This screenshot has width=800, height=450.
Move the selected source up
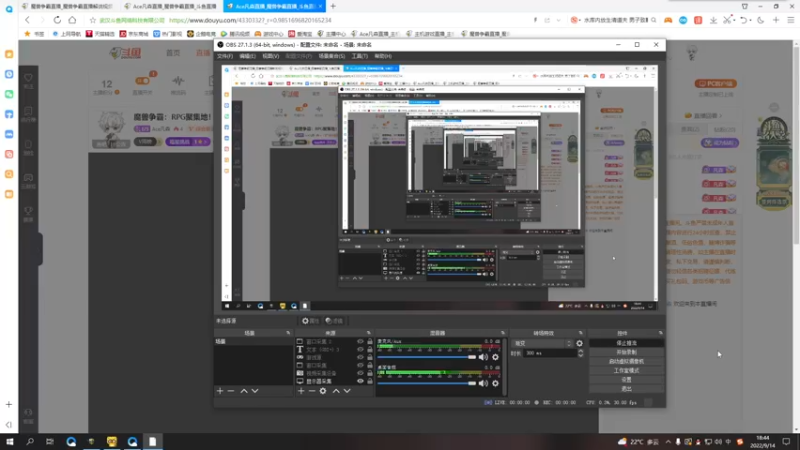point(336,391)
